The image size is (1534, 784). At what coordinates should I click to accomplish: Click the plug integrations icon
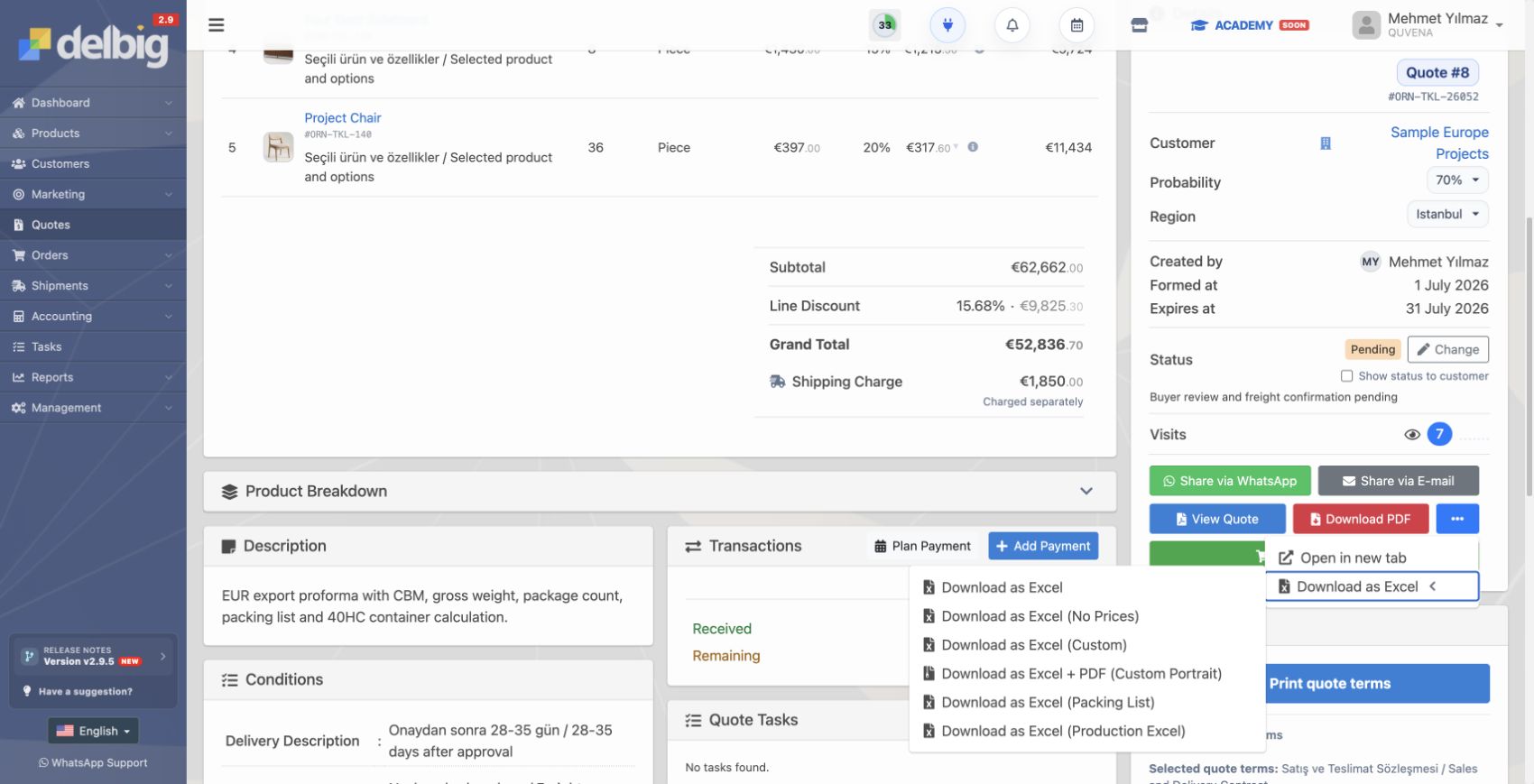(947, 25)
